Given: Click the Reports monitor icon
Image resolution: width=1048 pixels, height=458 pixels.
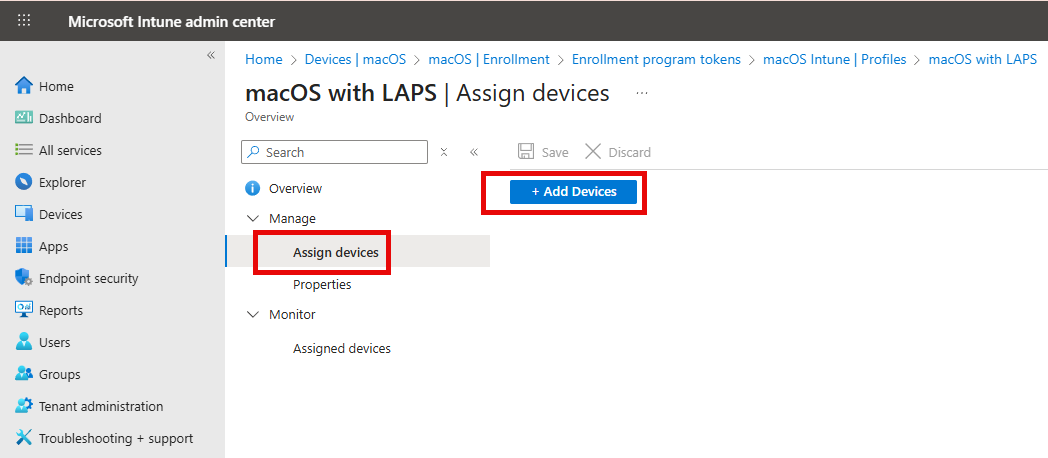Looking at the screenshot, I should tap(25, 310).
